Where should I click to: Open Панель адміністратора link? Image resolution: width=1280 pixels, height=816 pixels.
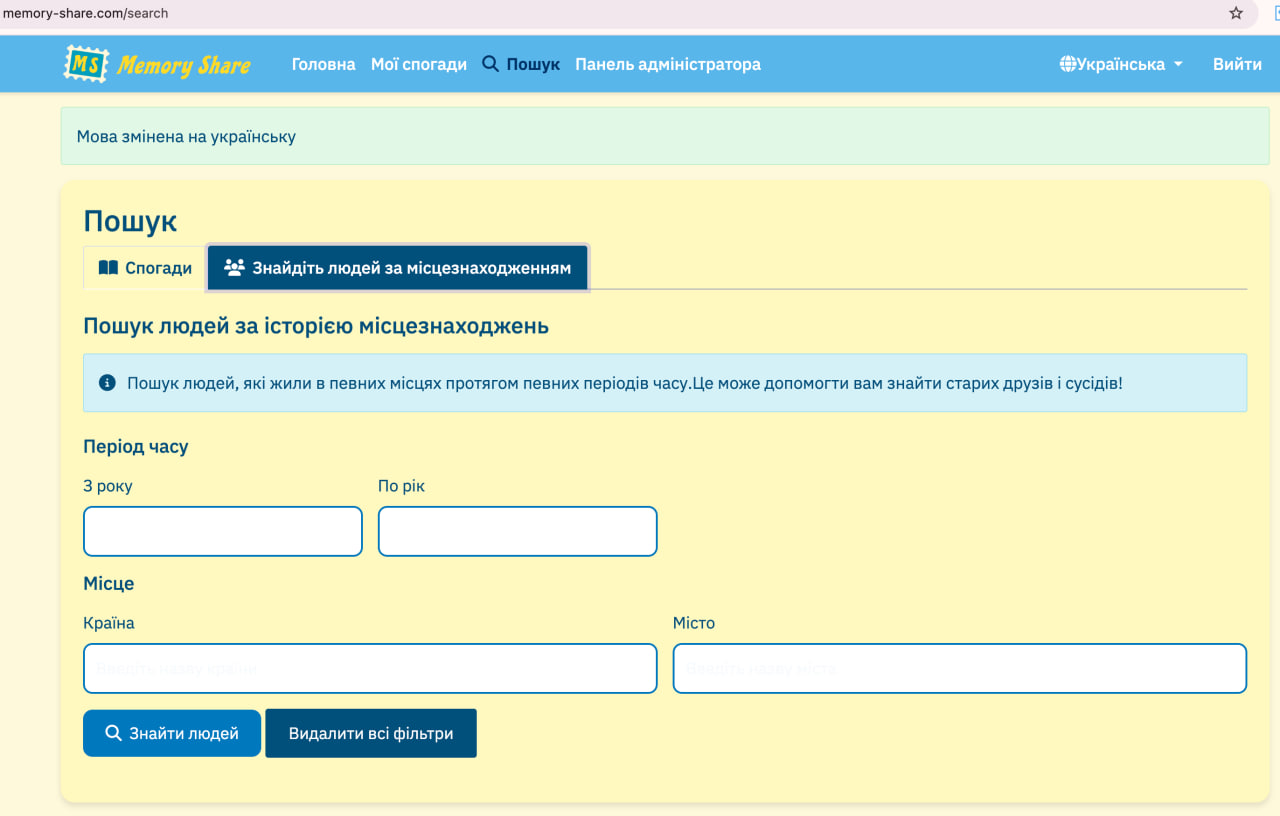pyautogui.click(x=667, y=64)
